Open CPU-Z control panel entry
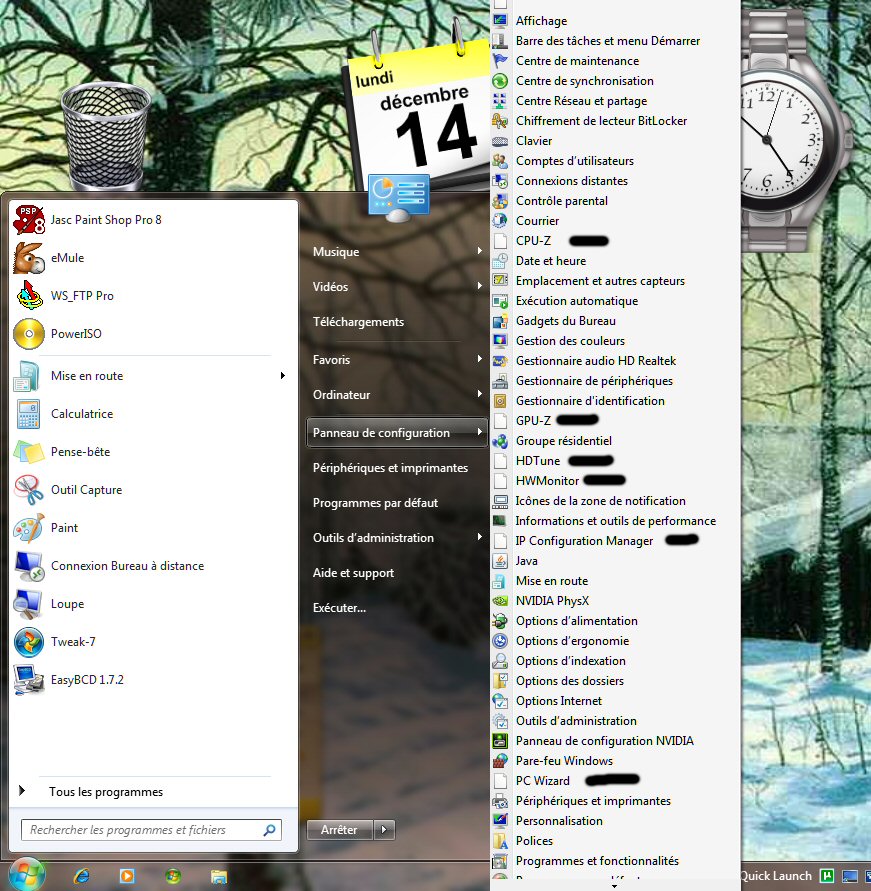 (534, 241)
